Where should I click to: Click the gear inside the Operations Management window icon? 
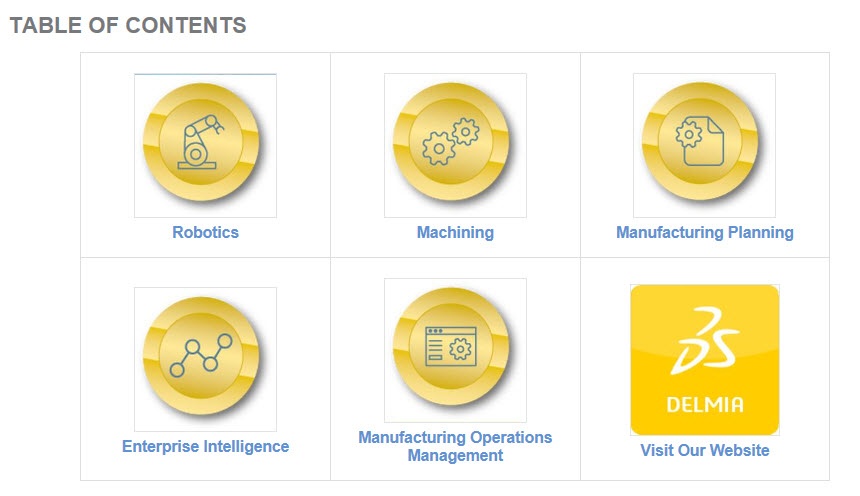[x=461, y=349]
